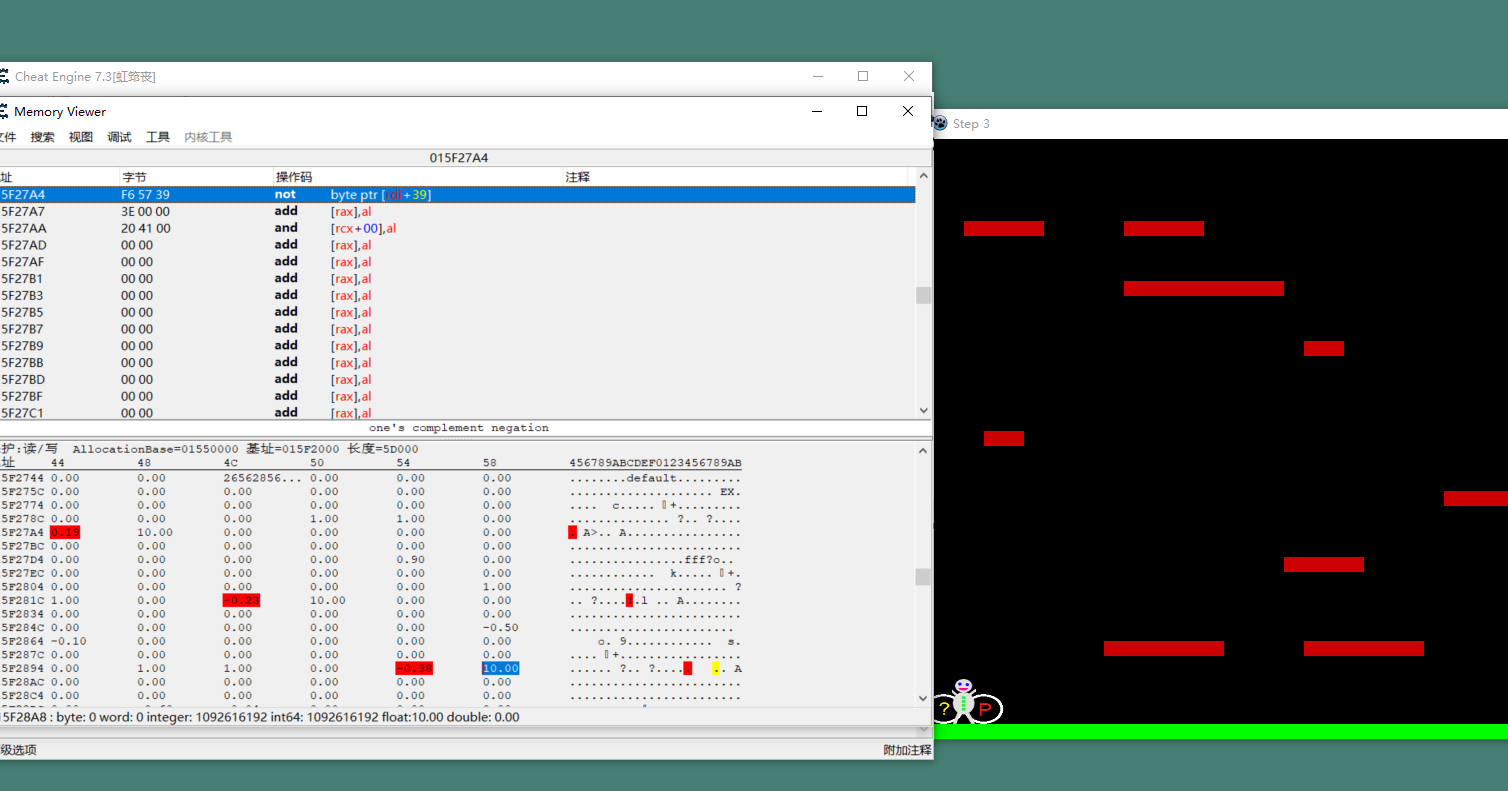
Task: Click the disassembly scrollbar down arrow
Action: (x=923, y=410)
